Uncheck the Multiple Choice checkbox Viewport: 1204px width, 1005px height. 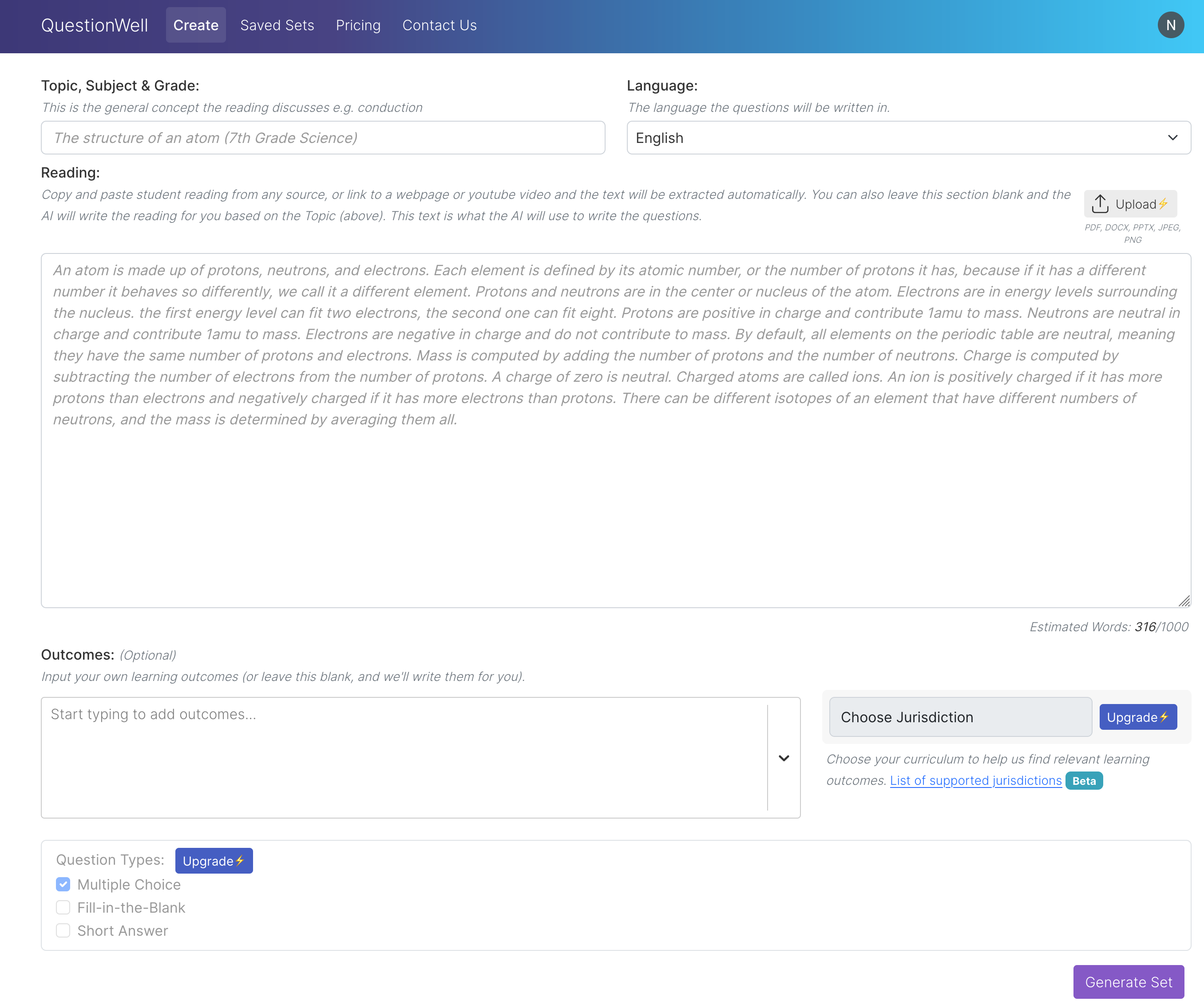pos(63,885)
